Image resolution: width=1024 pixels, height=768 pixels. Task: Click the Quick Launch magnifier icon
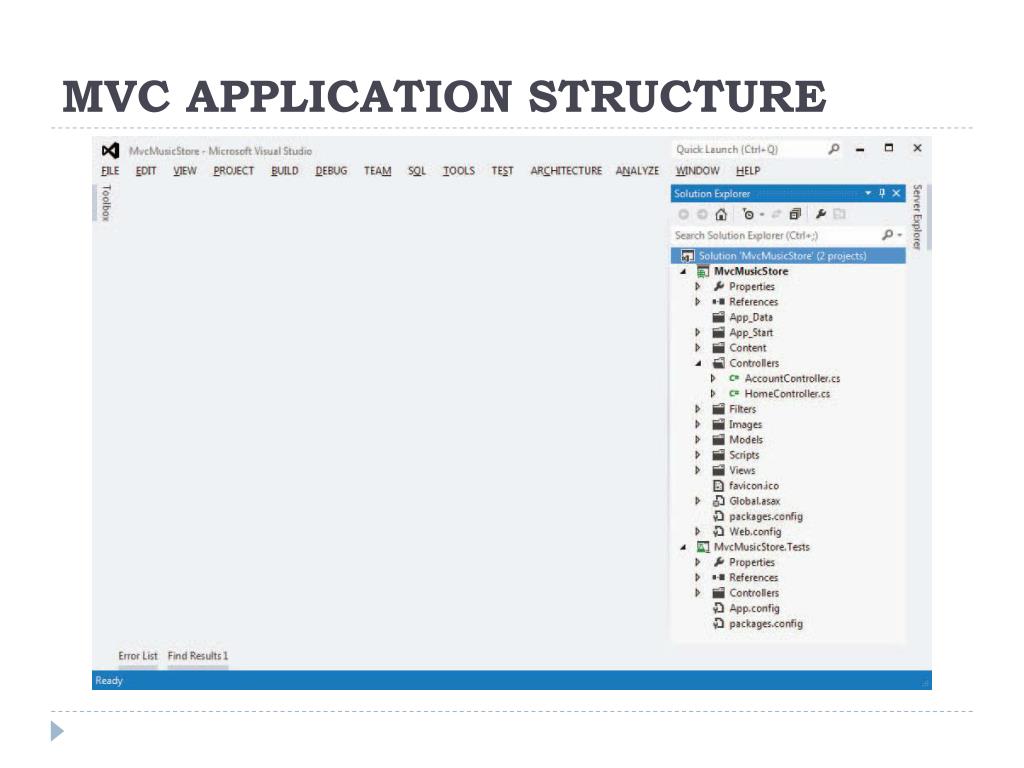tap(834, 149)
